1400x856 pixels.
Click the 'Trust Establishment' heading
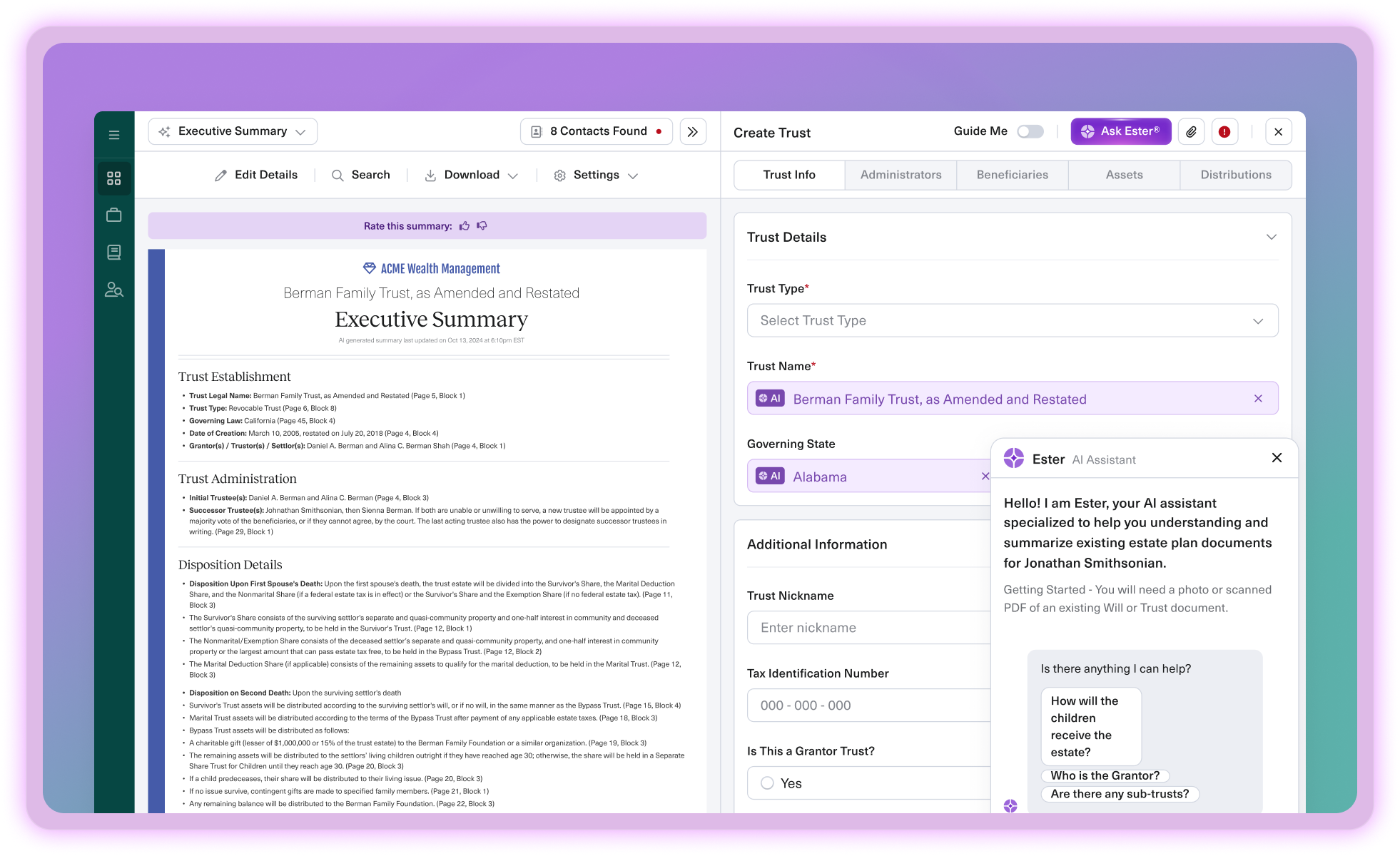[234, 377]
